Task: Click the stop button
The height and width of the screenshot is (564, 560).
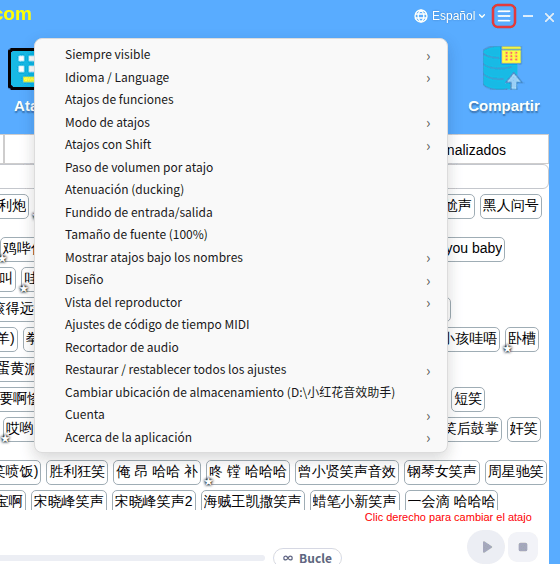Action: pyautogui.click(x=523, y=547)
